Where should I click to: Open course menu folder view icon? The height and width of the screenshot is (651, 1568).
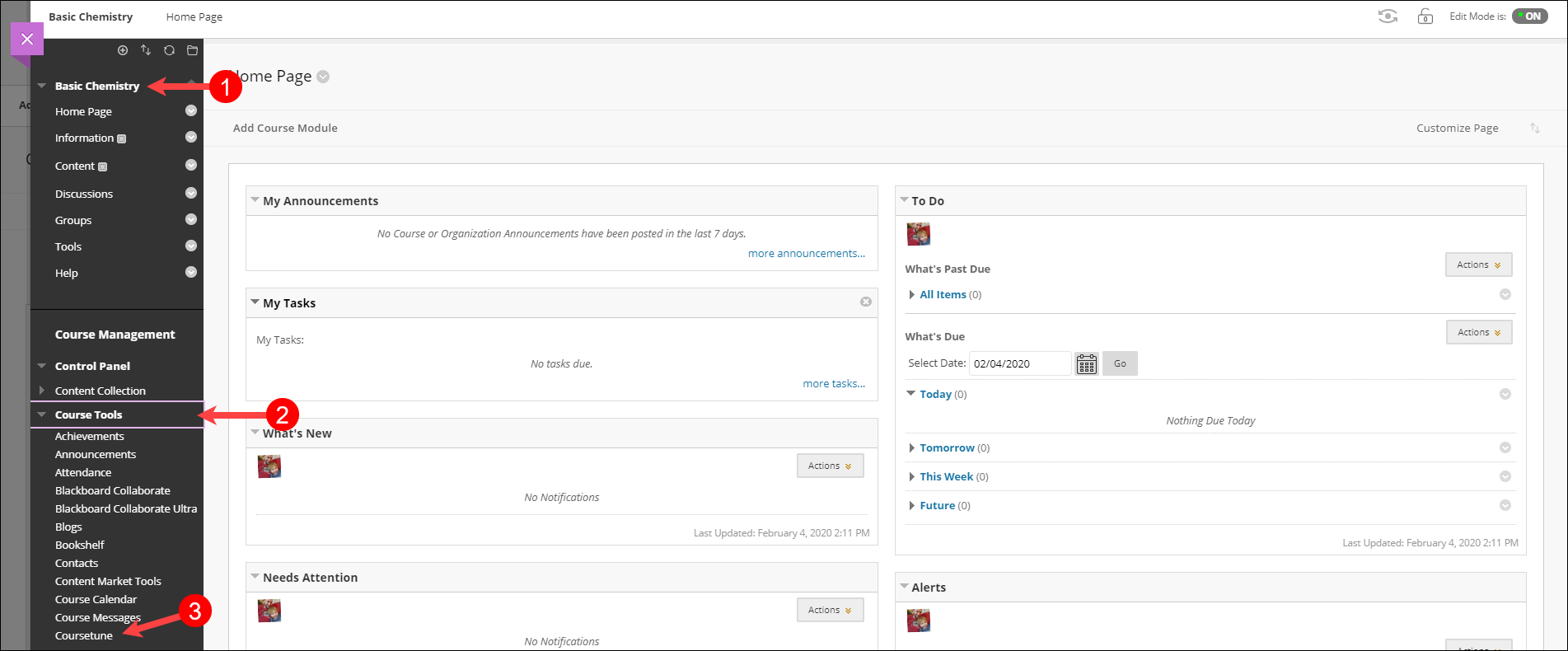[192, 50]
